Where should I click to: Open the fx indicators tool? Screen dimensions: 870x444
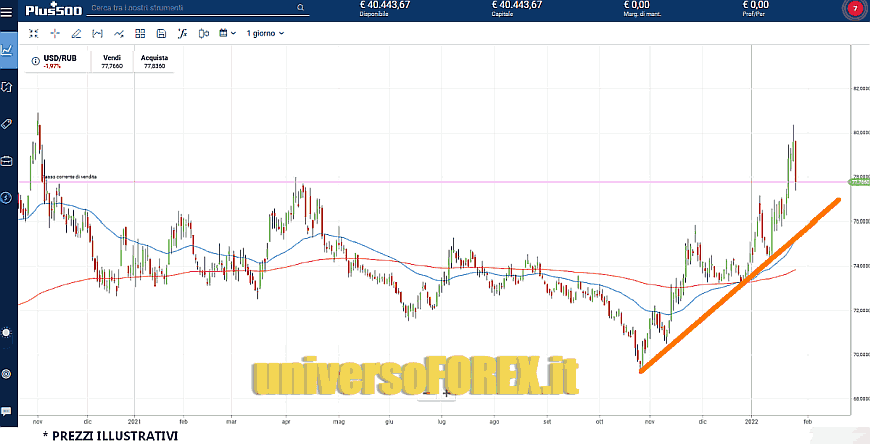point(182,33)
